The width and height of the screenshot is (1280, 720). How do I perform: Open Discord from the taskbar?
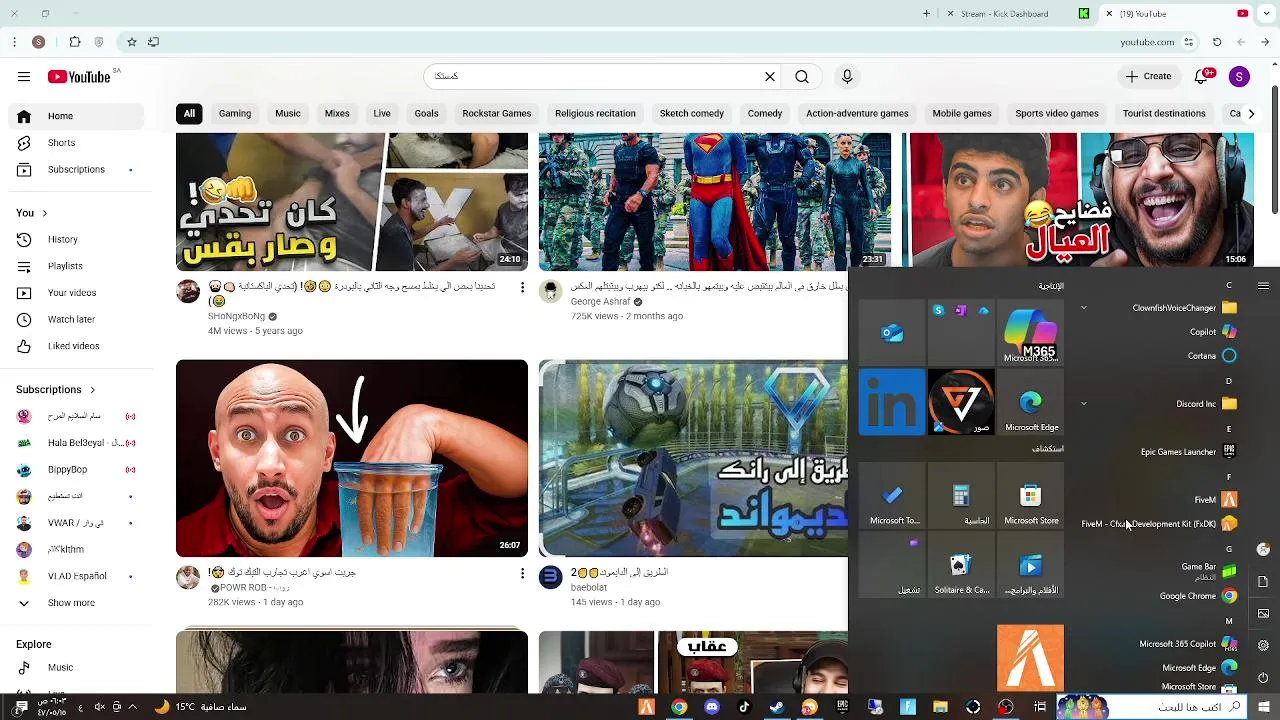(x=711, y=707)
